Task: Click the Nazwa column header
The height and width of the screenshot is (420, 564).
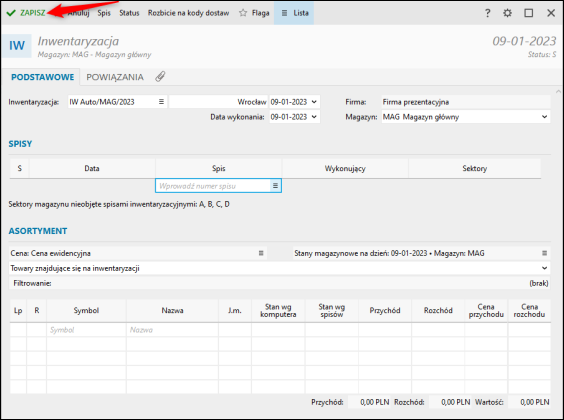Action: coord(172,310)
